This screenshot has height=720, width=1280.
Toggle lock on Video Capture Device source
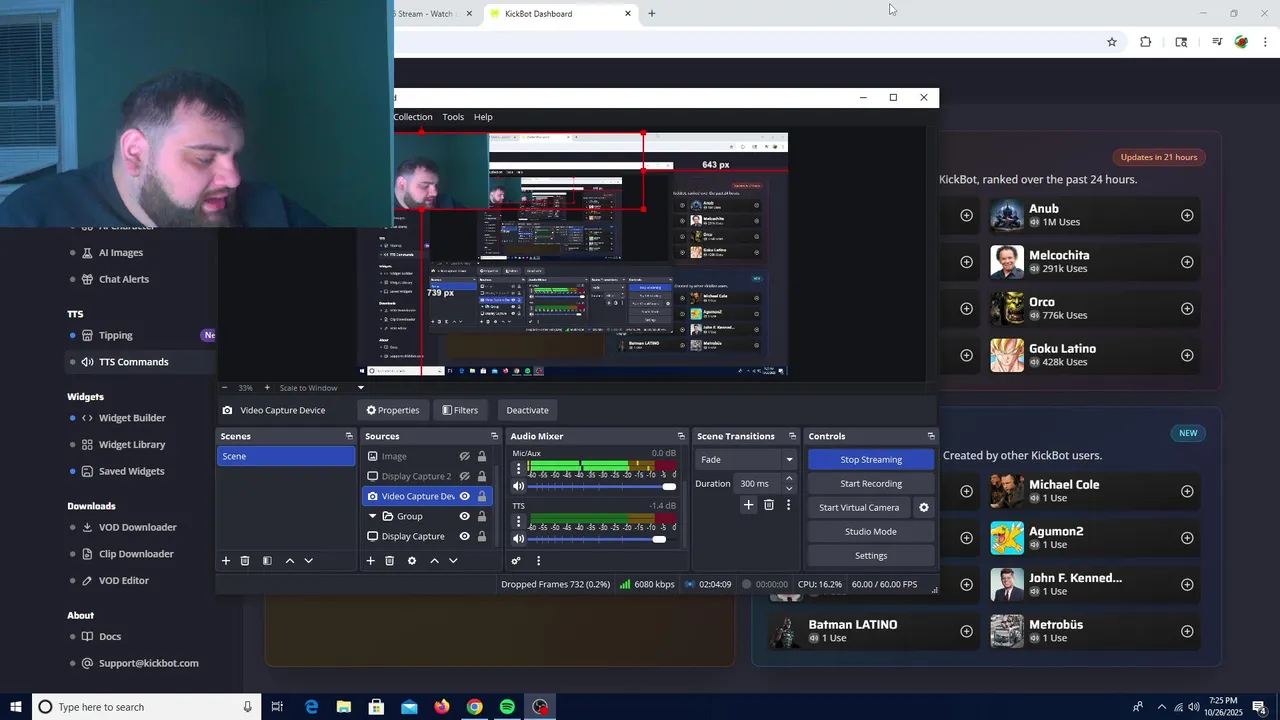pos(482,496)
